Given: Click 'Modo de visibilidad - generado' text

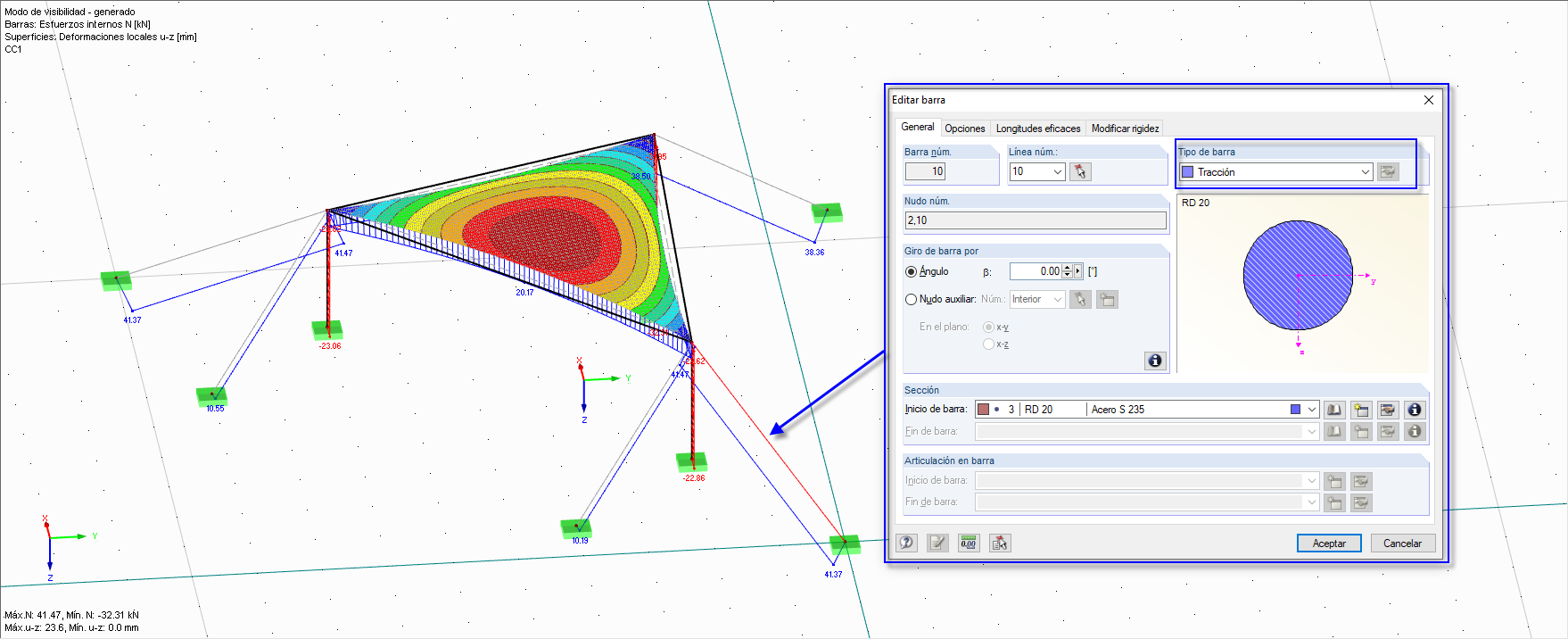Looking at the screenshot, I should [70, 12].
